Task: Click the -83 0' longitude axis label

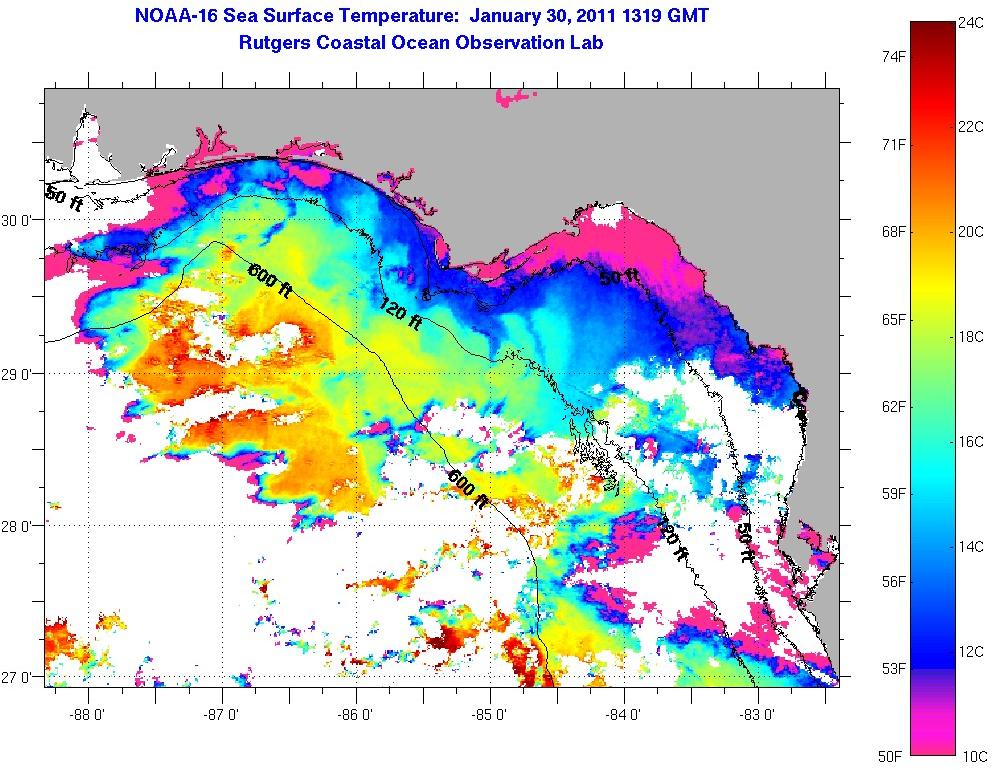Action: (758, 716)
